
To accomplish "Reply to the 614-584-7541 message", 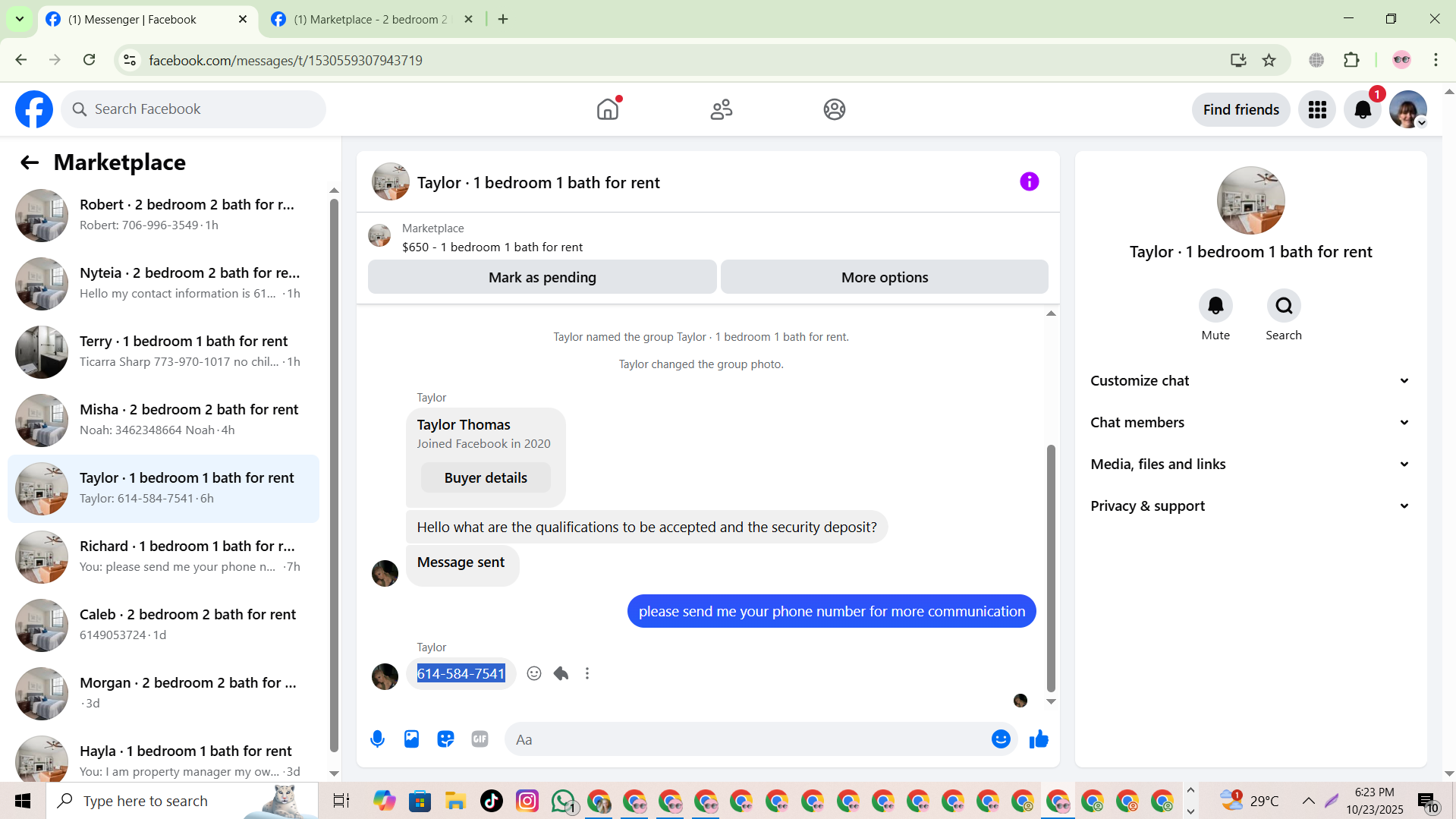I will click(x=561, y=673).
